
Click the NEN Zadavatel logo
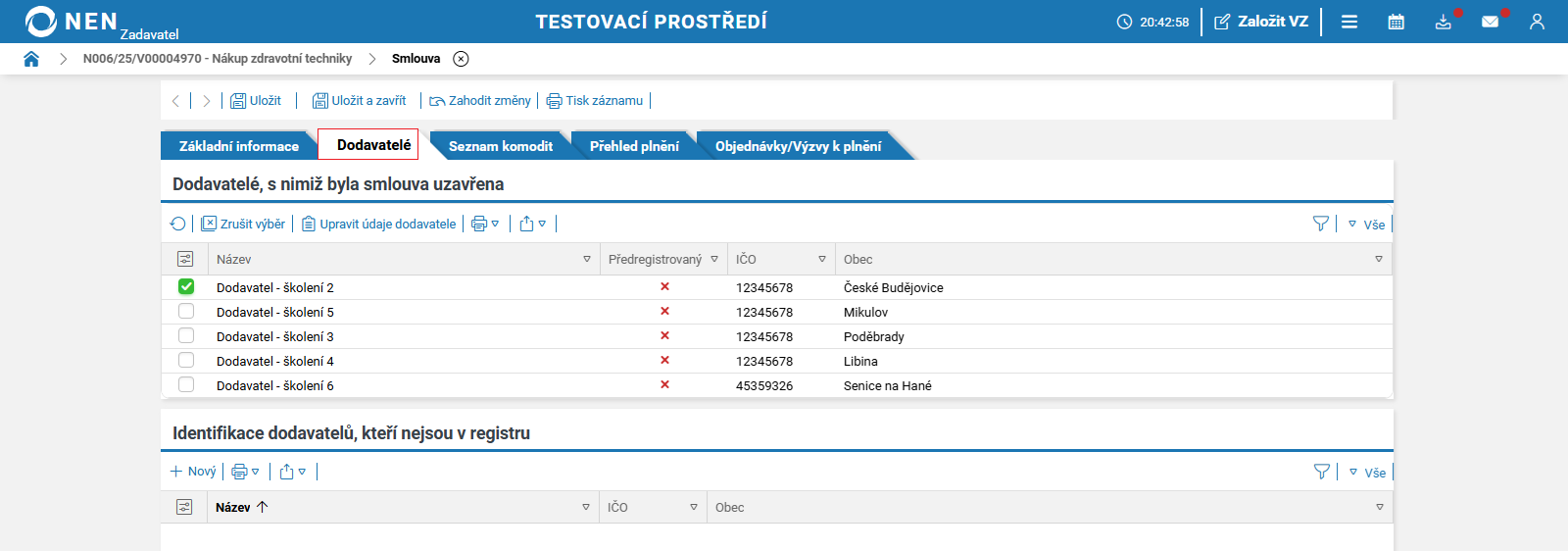coord(101,22)
